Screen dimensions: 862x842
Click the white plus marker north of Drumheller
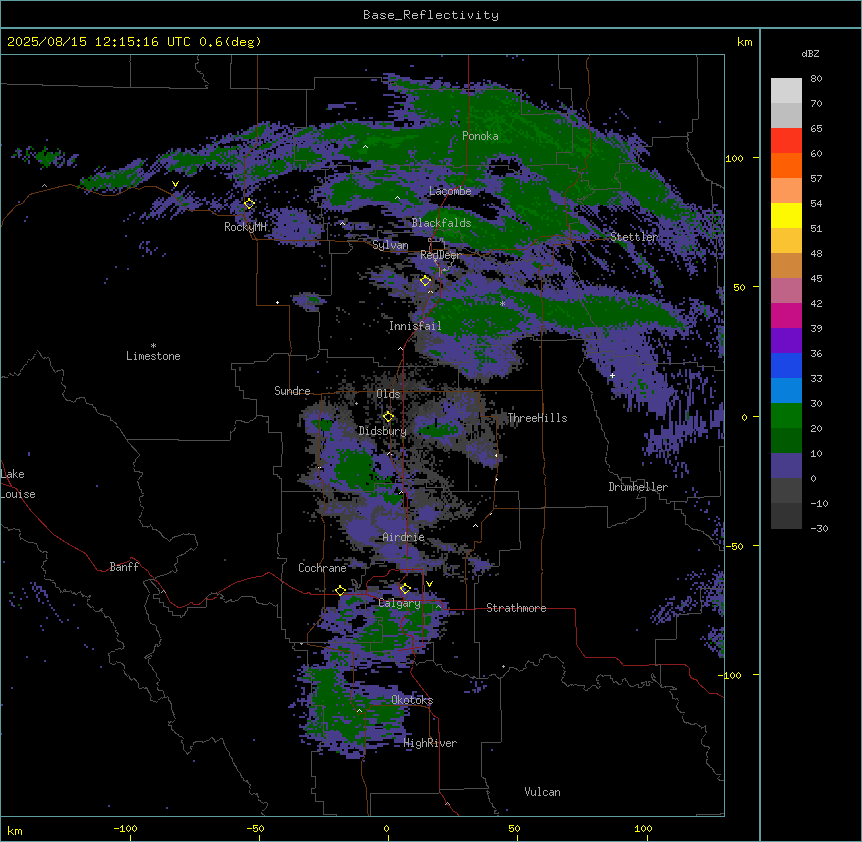[x=612, y=375]
